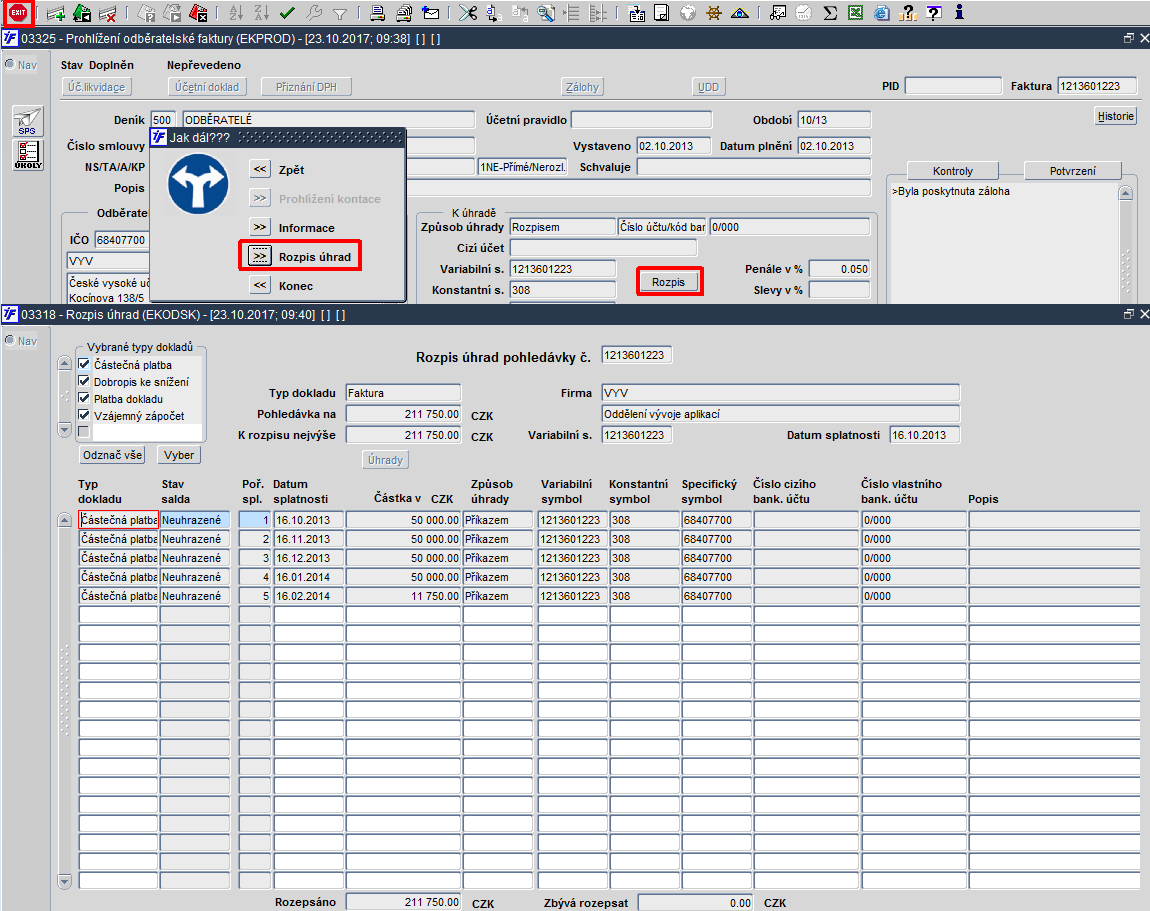
Task: Click the printer icon in toolbar
Action: pyautogui.click(x=377, y=12)
